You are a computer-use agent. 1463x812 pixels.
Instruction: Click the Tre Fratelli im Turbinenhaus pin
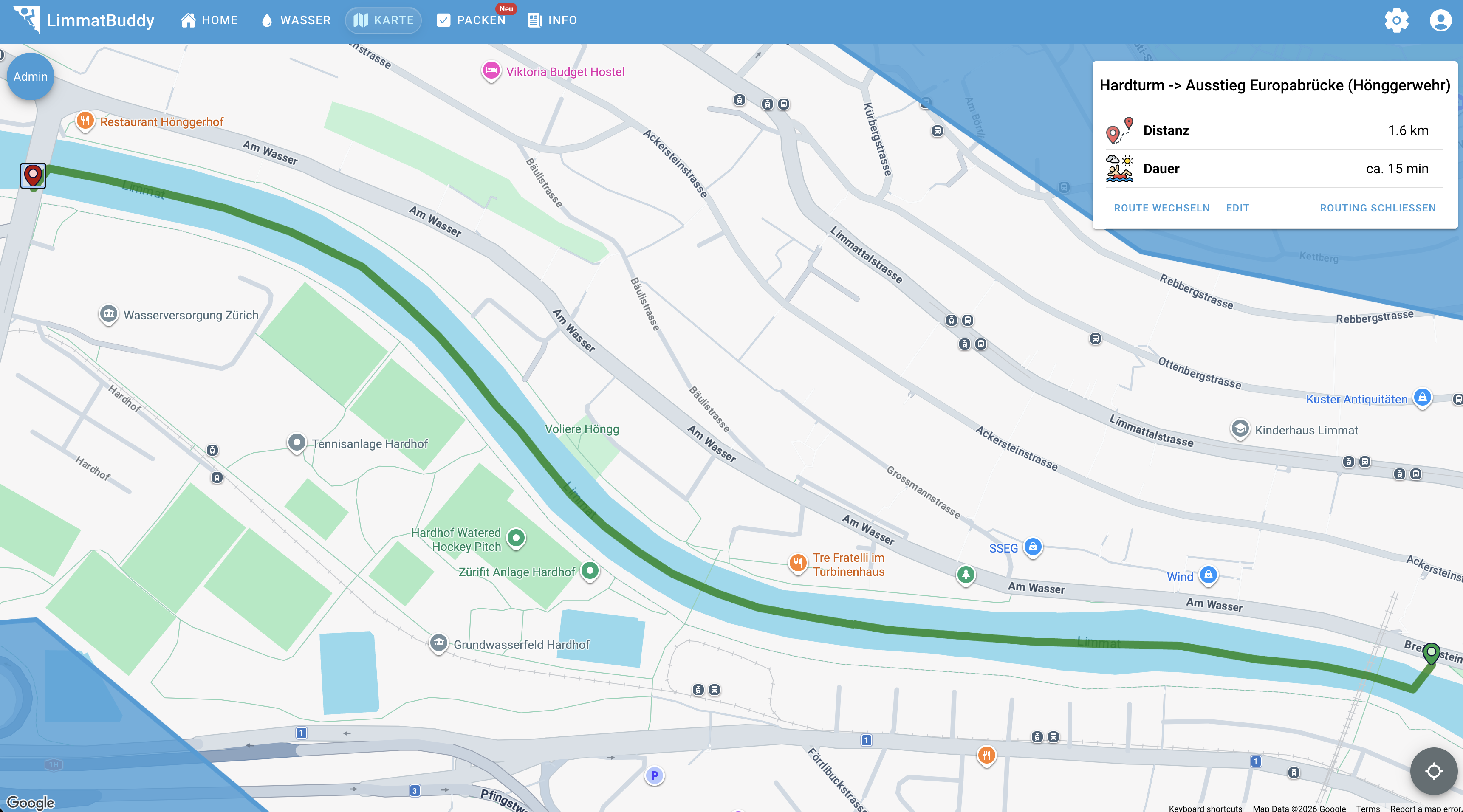(x=798, y=564)
